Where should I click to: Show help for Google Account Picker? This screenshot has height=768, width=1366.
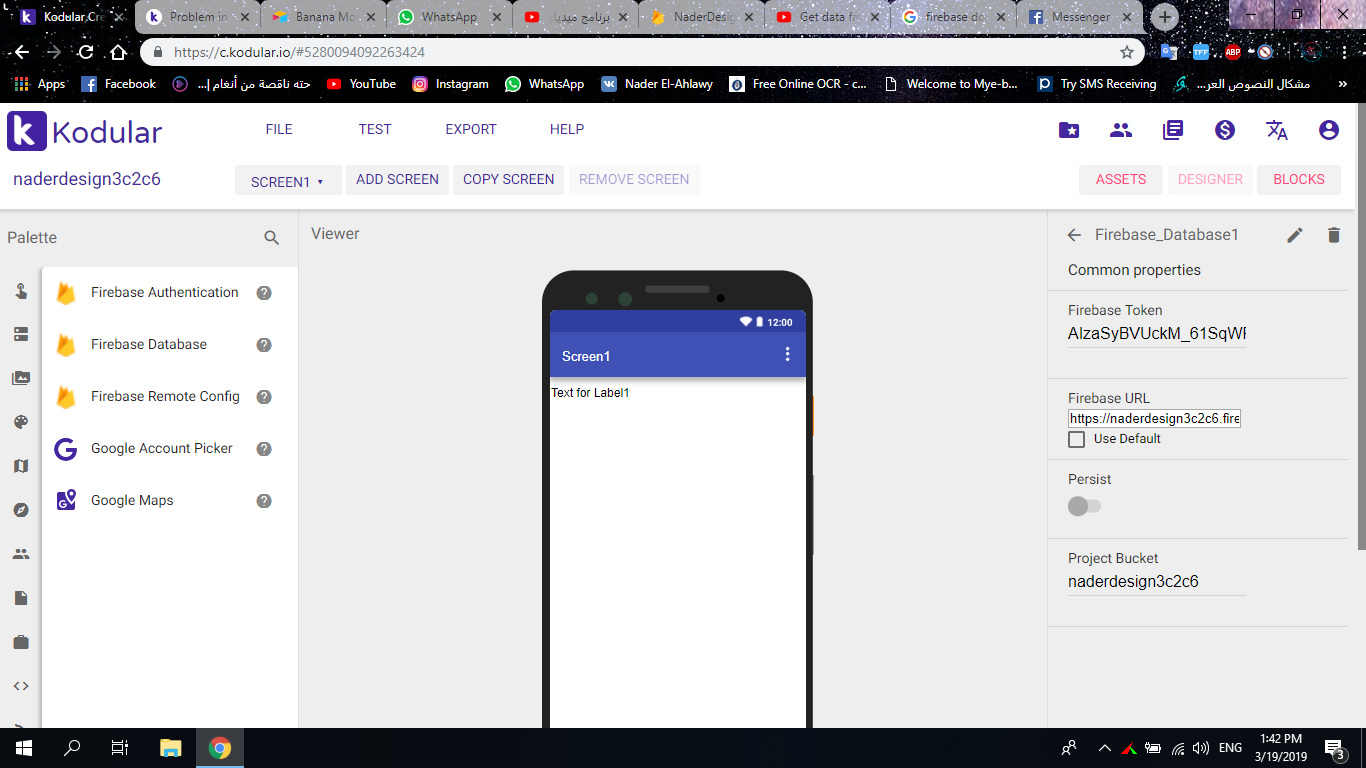click(x=264, y=449)
